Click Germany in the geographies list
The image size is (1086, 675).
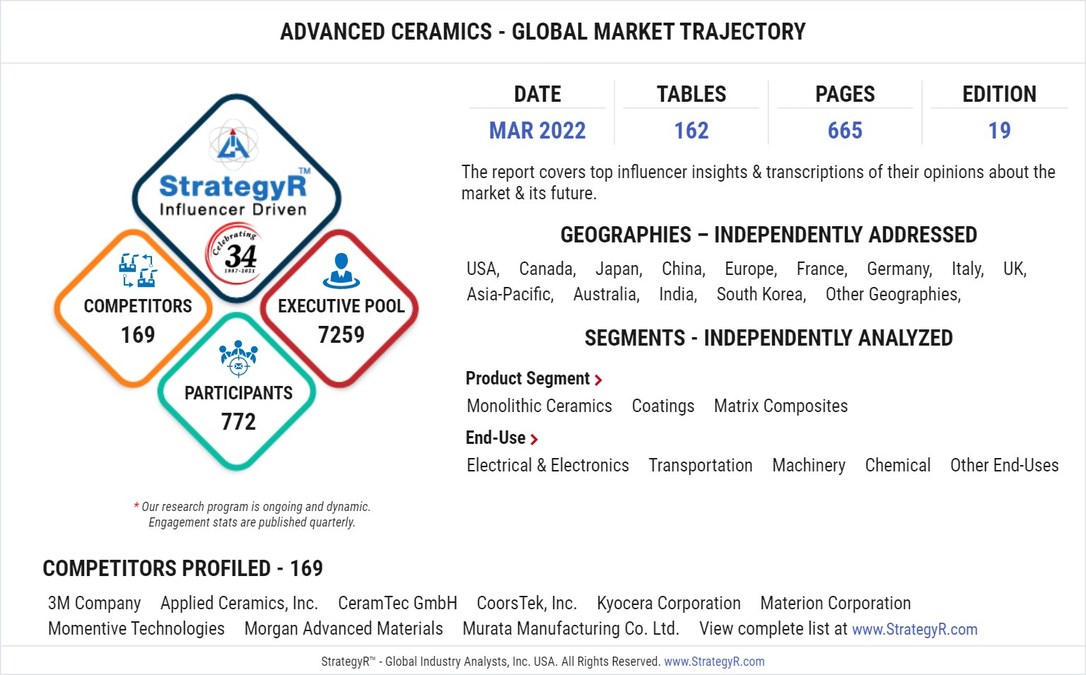point(900,269)
